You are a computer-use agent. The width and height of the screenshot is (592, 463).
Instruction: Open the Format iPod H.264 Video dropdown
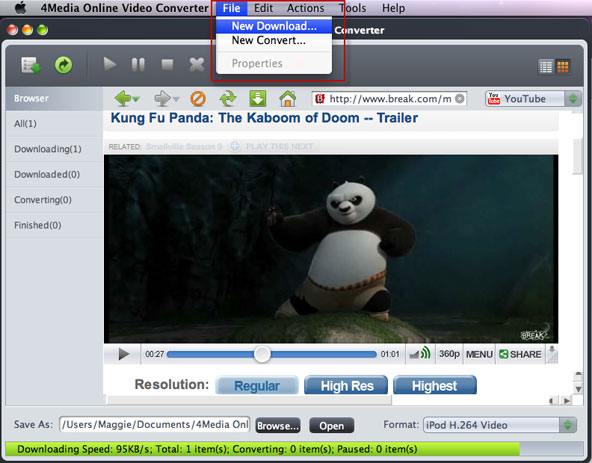tap(500, 425)
